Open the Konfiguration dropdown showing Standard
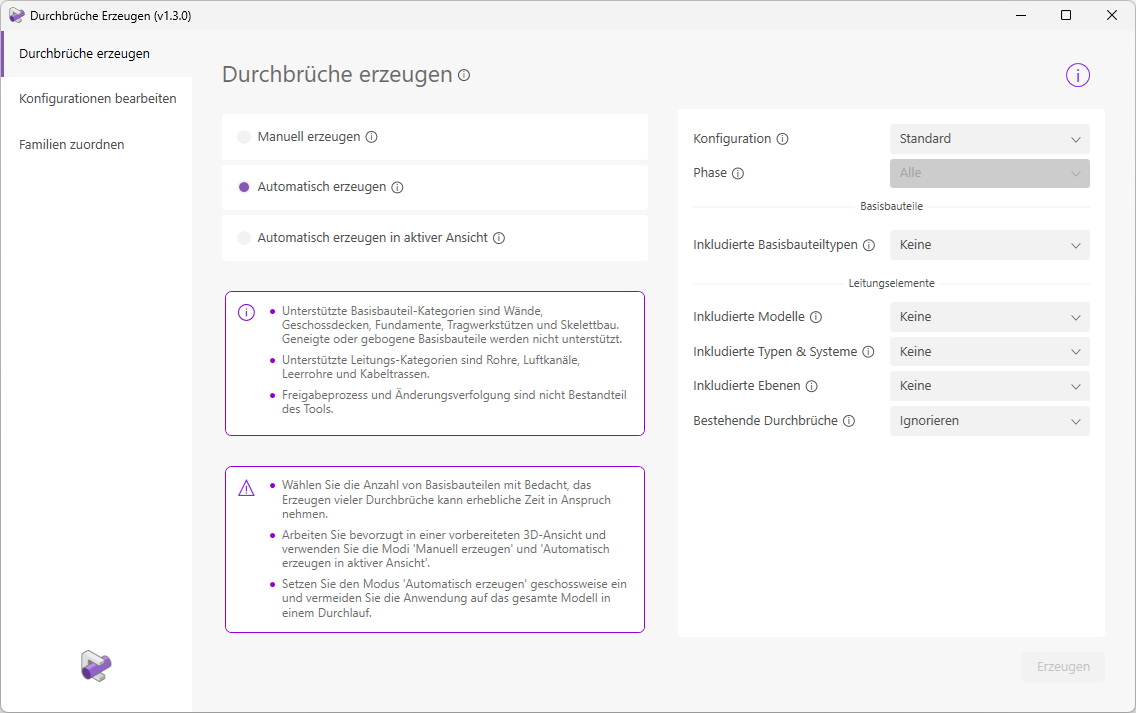 (989, 139)
